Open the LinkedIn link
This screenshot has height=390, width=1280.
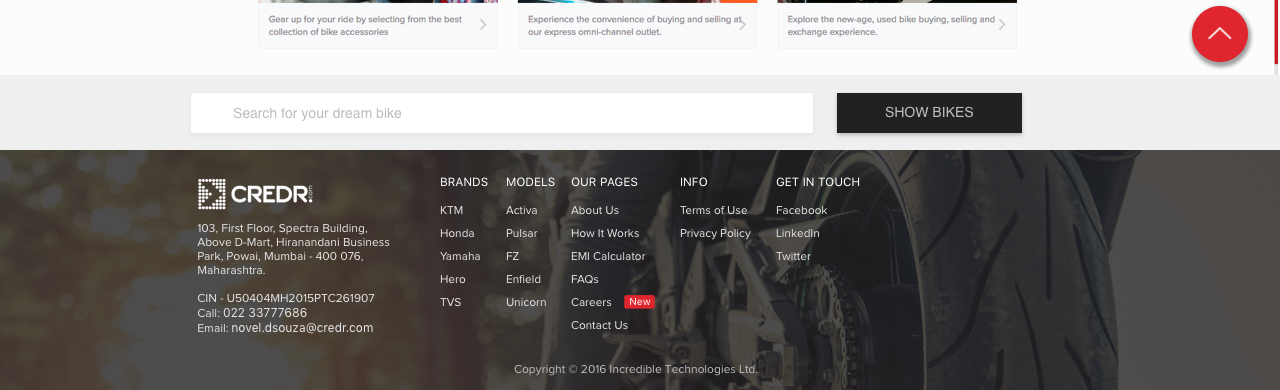pyautogui.click(x=798, y=233)
